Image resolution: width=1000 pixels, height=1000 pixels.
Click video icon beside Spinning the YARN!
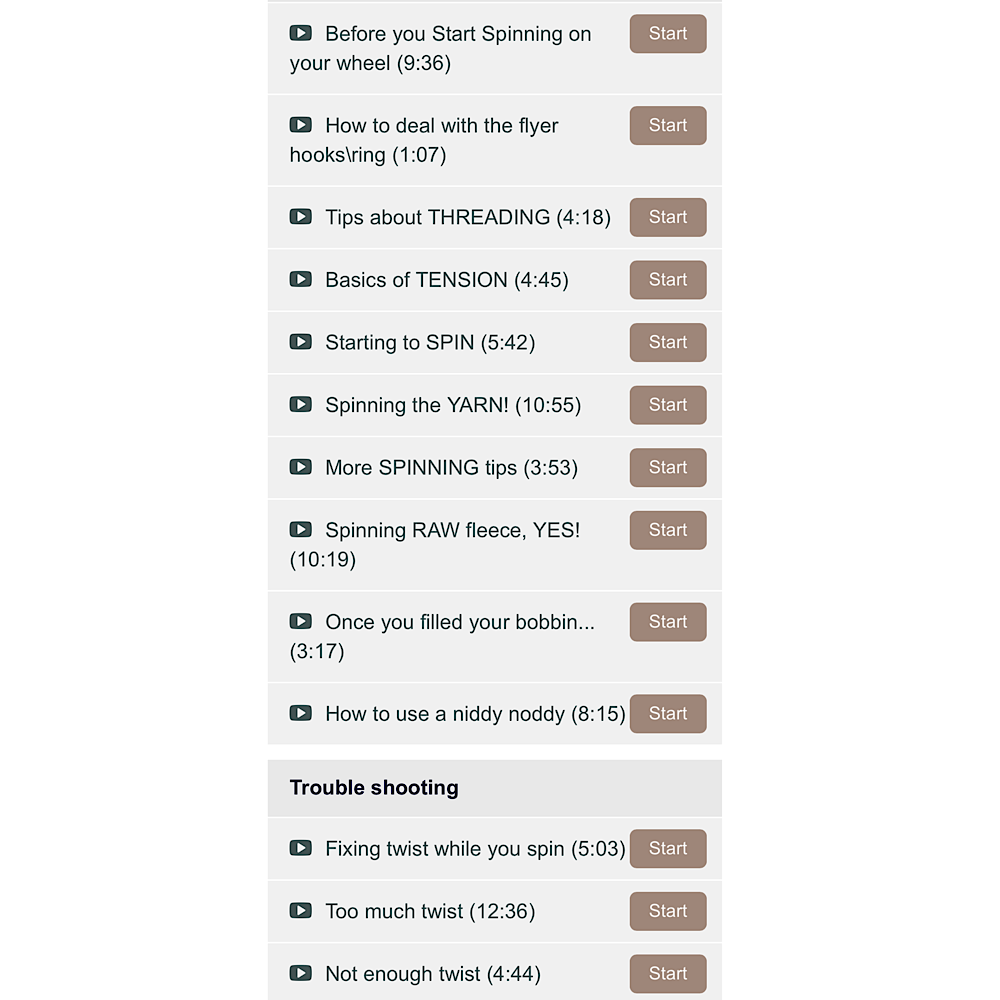[x=300, y=404]
